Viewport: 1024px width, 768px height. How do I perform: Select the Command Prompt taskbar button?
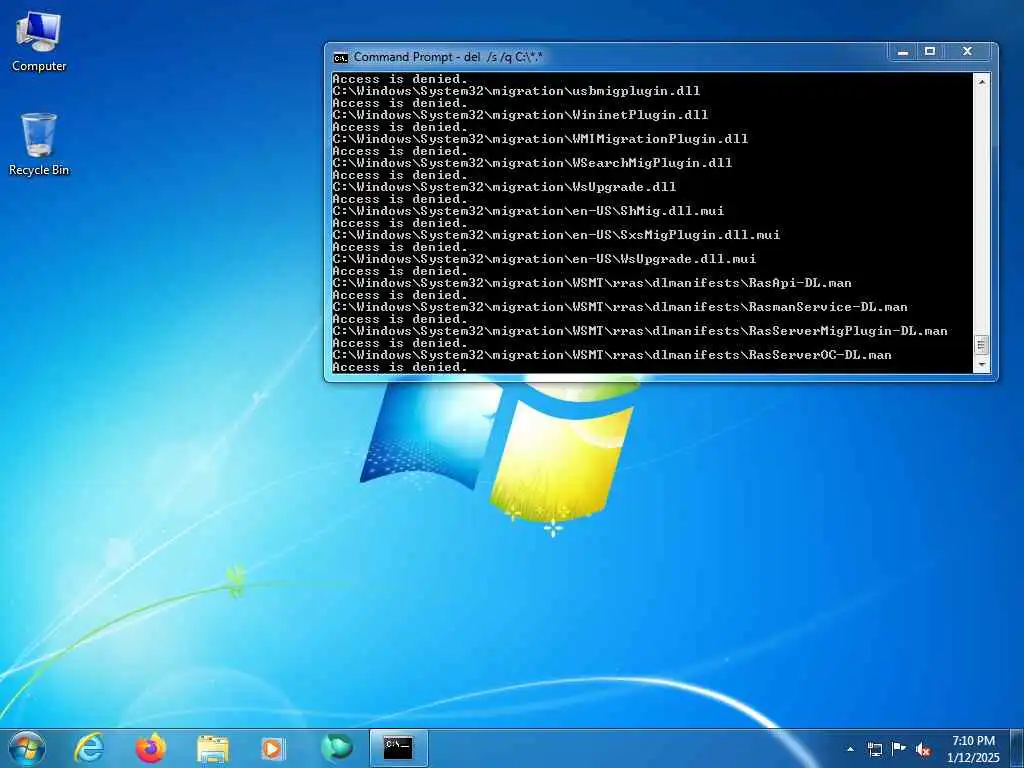pyautogui.click(x=398, y=748)
